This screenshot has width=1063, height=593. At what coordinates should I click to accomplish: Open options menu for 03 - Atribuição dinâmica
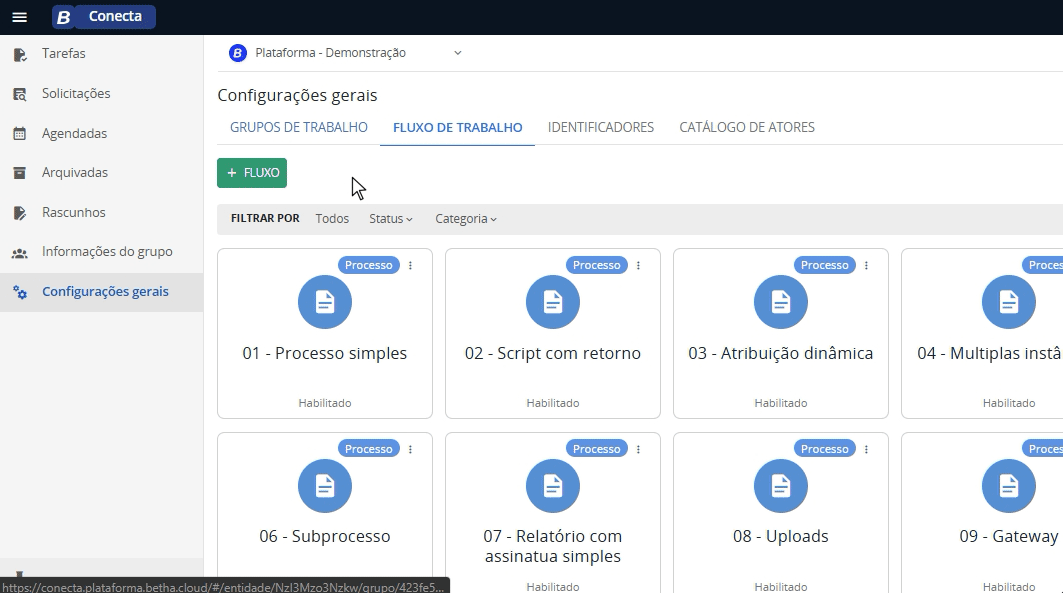[866, 266]
